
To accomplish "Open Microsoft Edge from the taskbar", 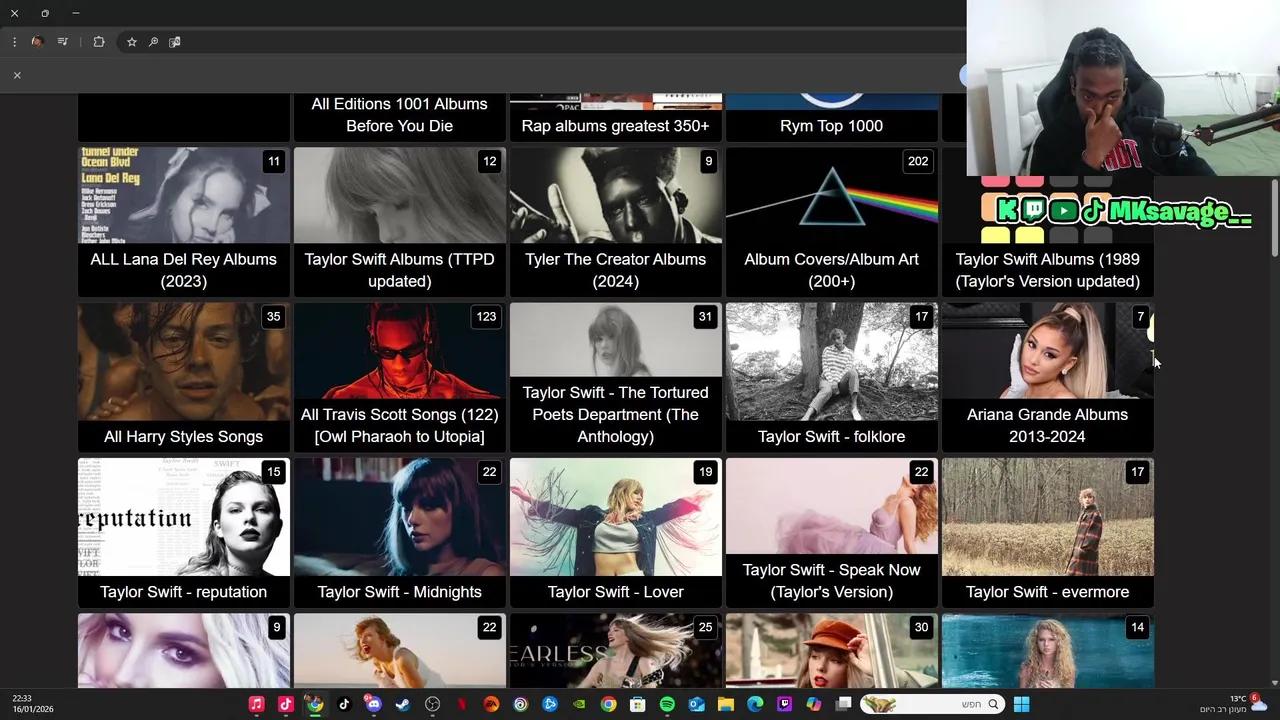I will point(755,704).
